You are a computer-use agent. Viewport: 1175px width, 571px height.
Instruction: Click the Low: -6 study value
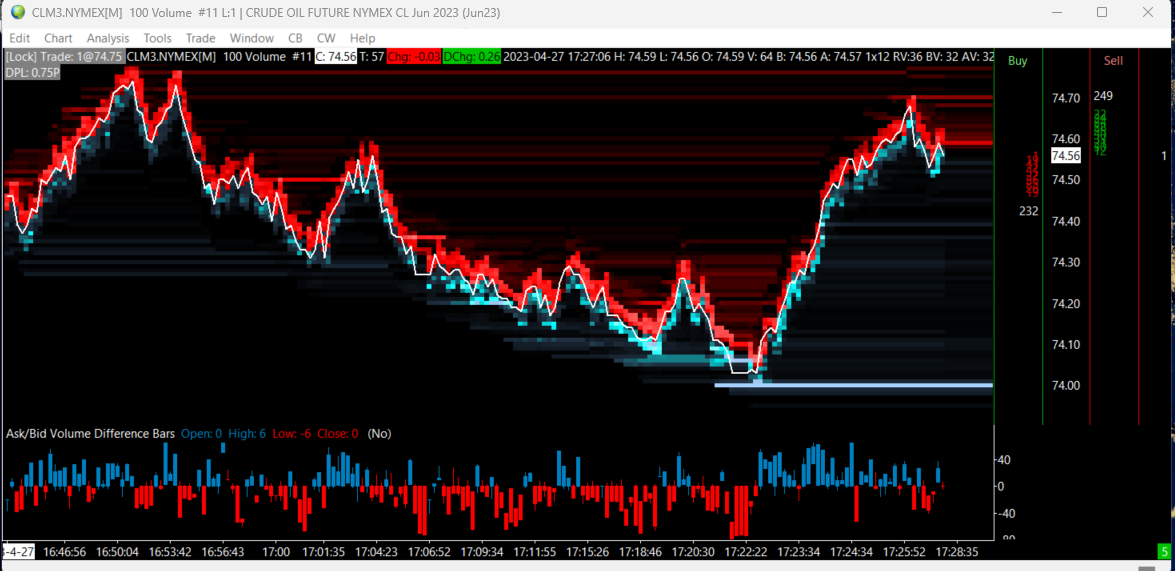tap(292, 434)
